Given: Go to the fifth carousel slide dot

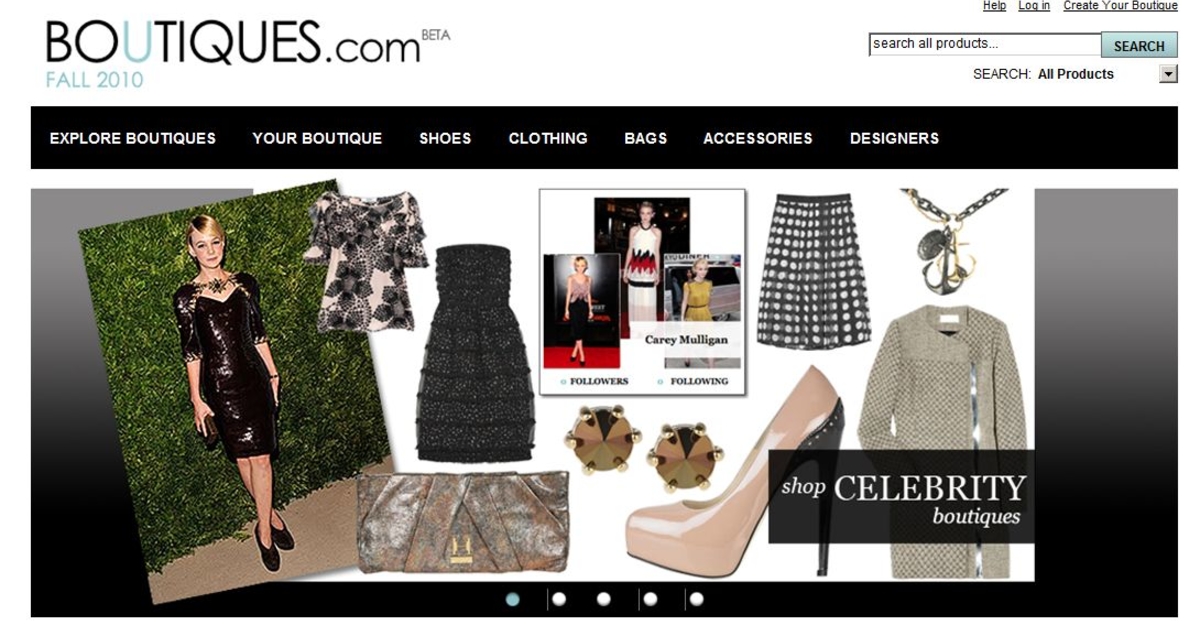Looking at the screenshot, I should click(696, 599).
